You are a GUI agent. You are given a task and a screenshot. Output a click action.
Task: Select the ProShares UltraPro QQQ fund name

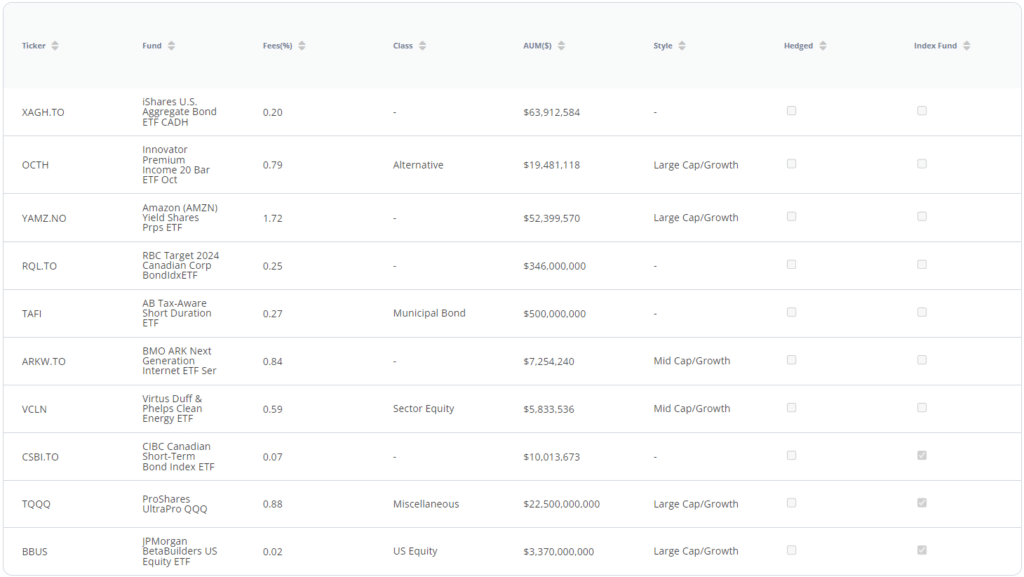pyautogui.click(x=175, y=504)
